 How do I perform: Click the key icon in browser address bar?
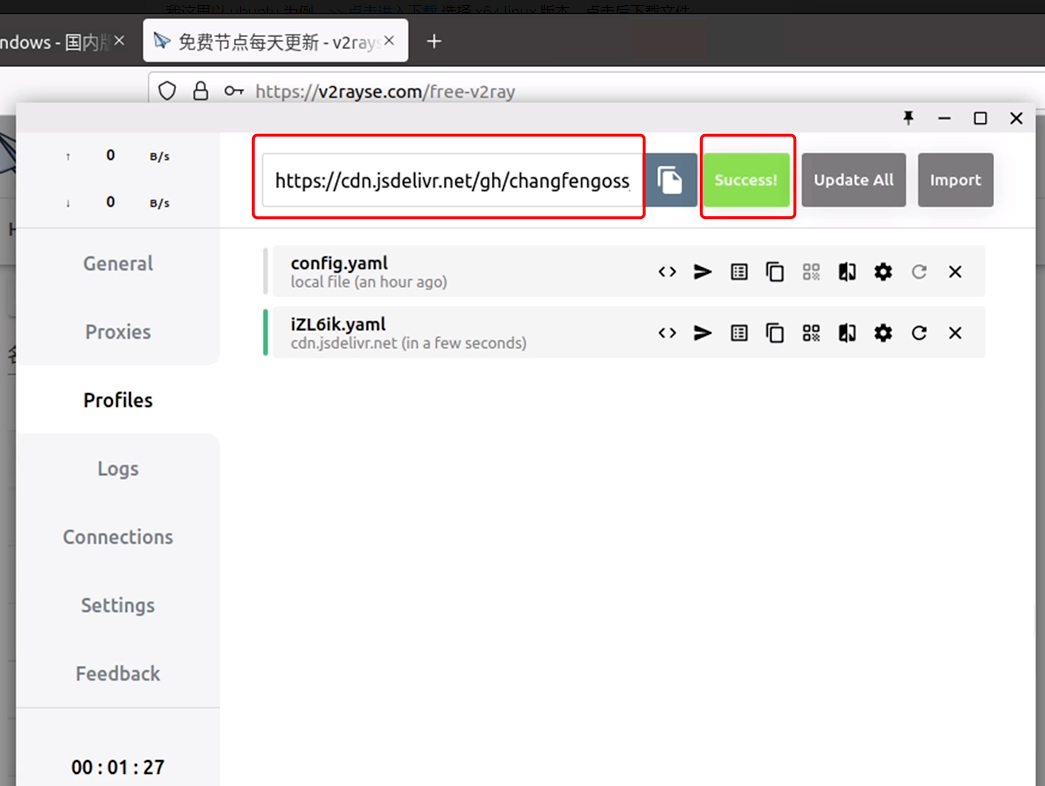[x=233, y=91]
